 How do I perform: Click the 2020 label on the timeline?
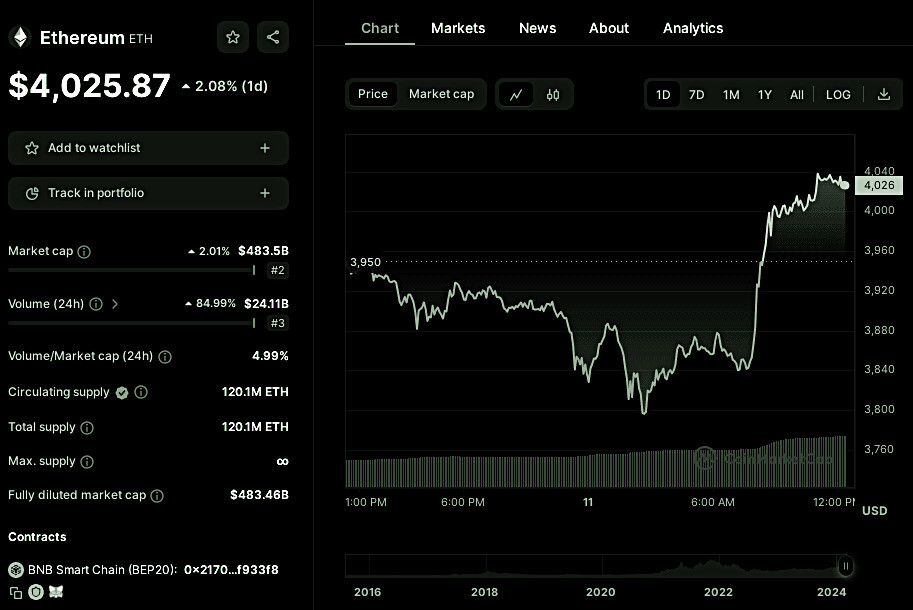pos(600,592)
